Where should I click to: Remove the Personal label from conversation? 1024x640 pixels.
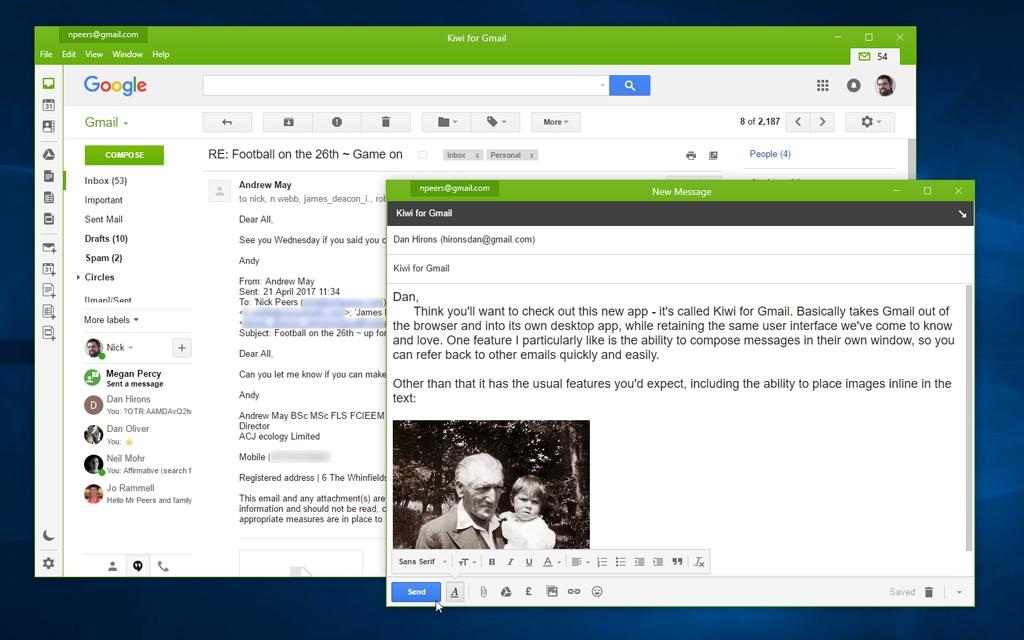pos(532,155)
